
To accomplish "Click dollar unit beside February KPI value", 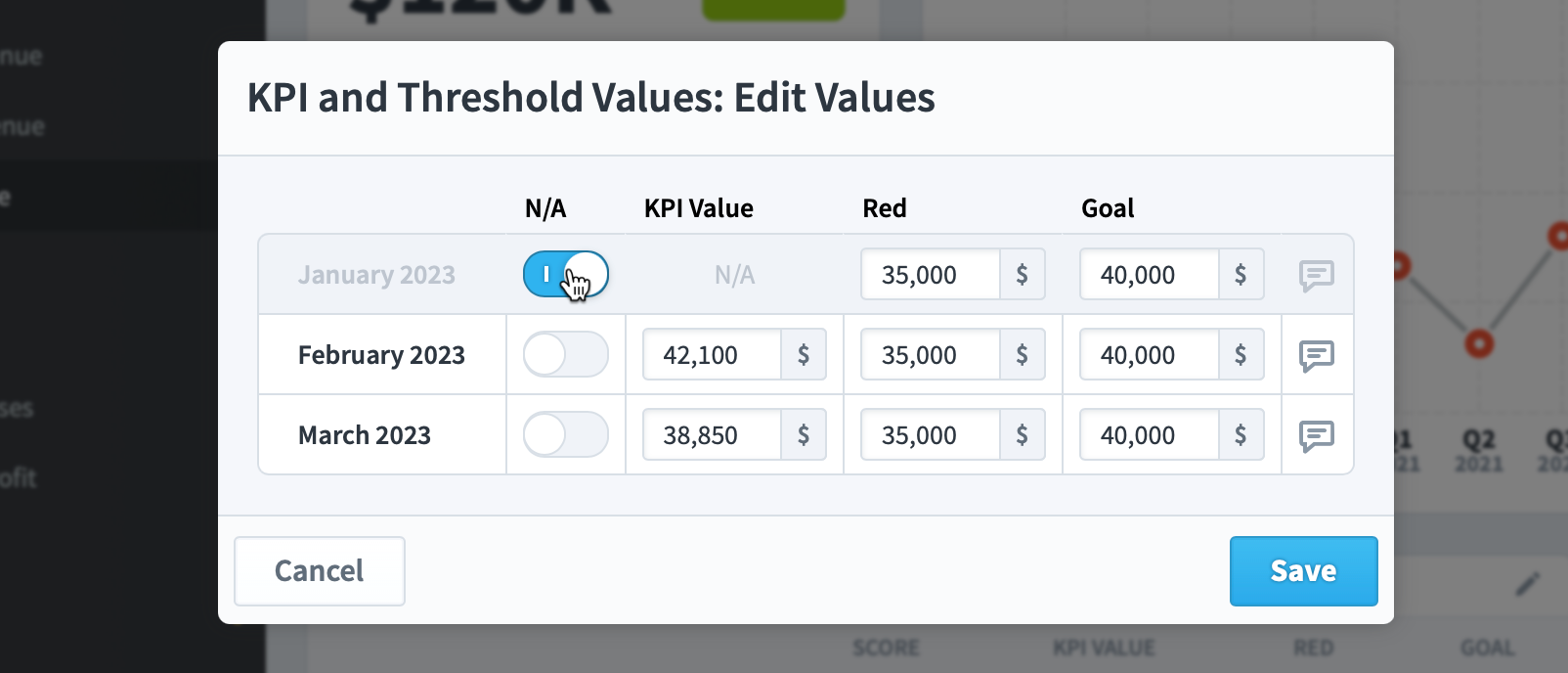I will pos(804,354).
